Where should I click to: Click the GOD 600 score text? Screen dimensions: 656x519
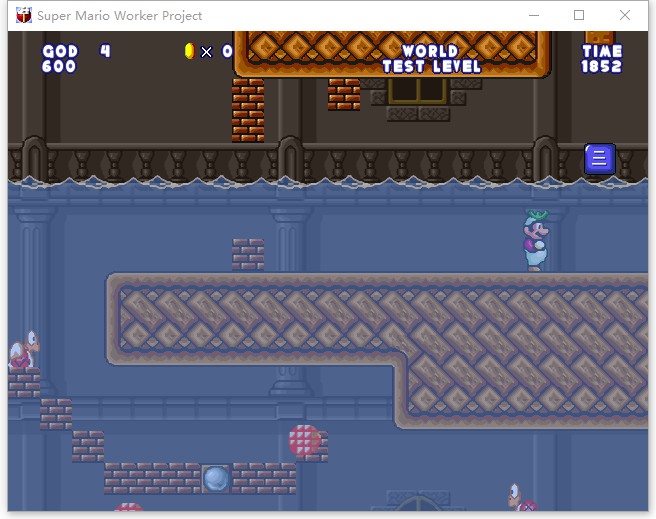click(x=59, y=59)
